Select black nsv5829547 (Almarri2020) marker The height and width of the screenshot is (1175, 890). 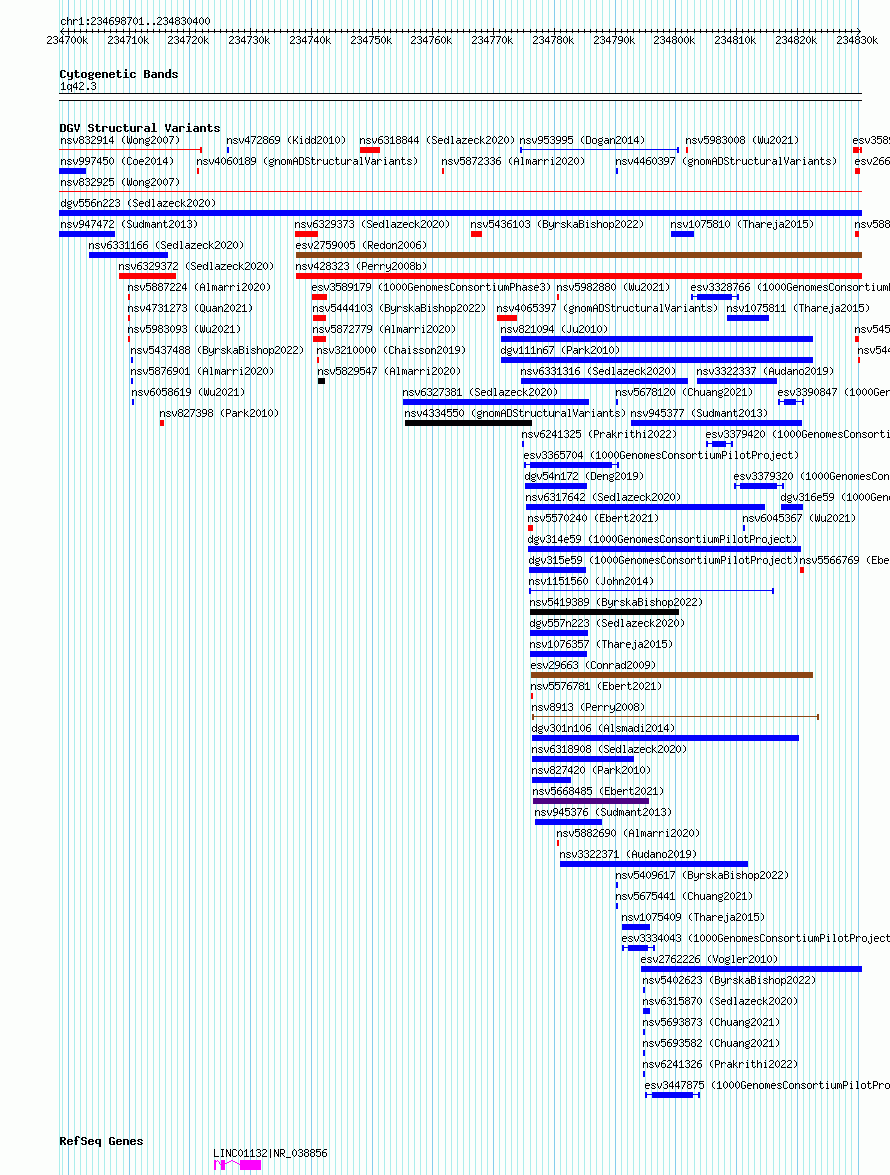tap(321, 381)
